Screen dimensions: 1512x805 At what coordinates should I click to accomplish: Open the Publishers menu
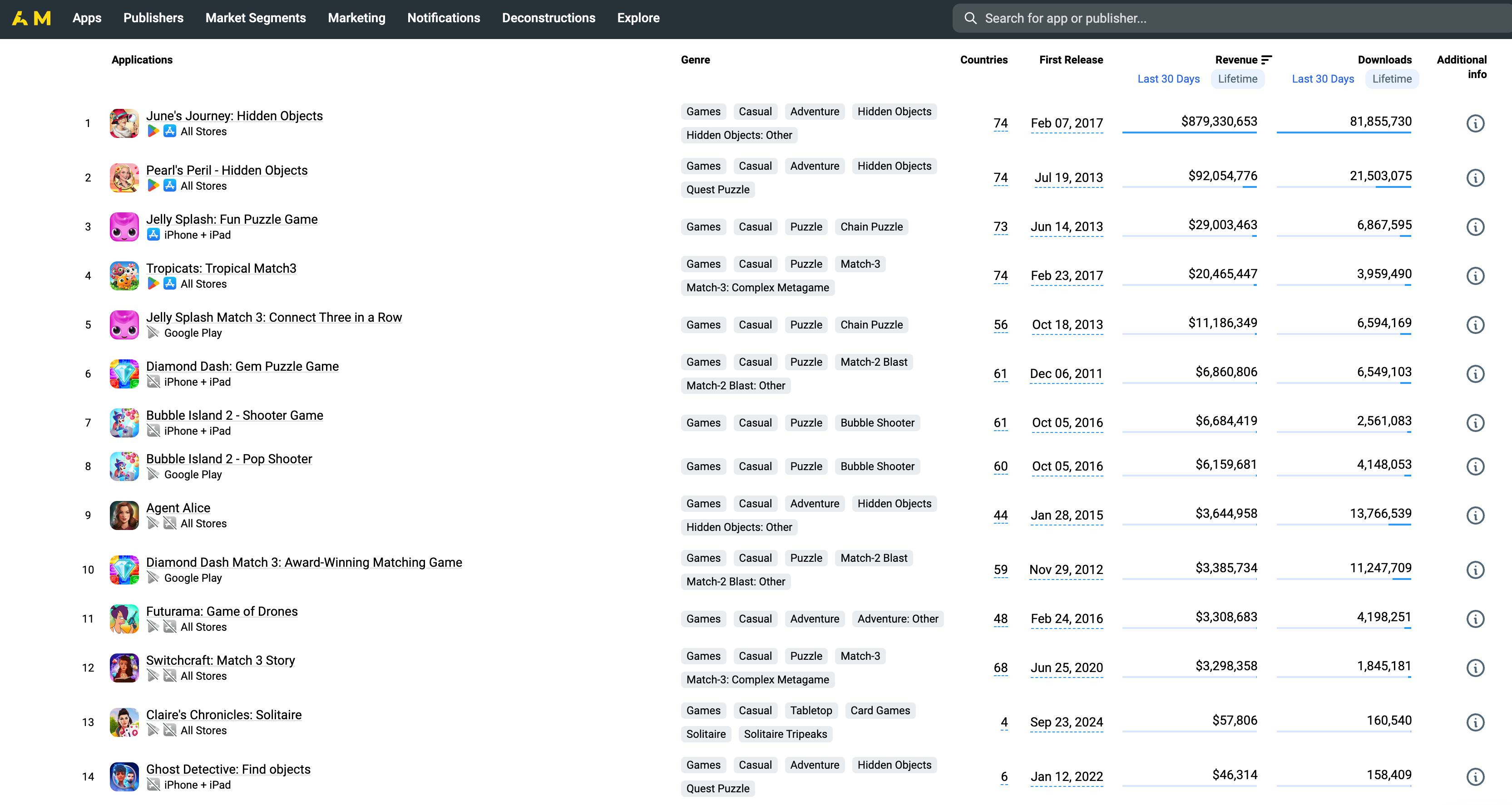point(153,18)
